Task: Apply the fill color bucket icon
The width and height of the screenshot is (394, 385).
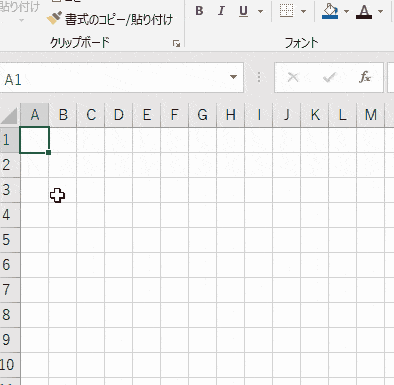Action: coord(330,11)
